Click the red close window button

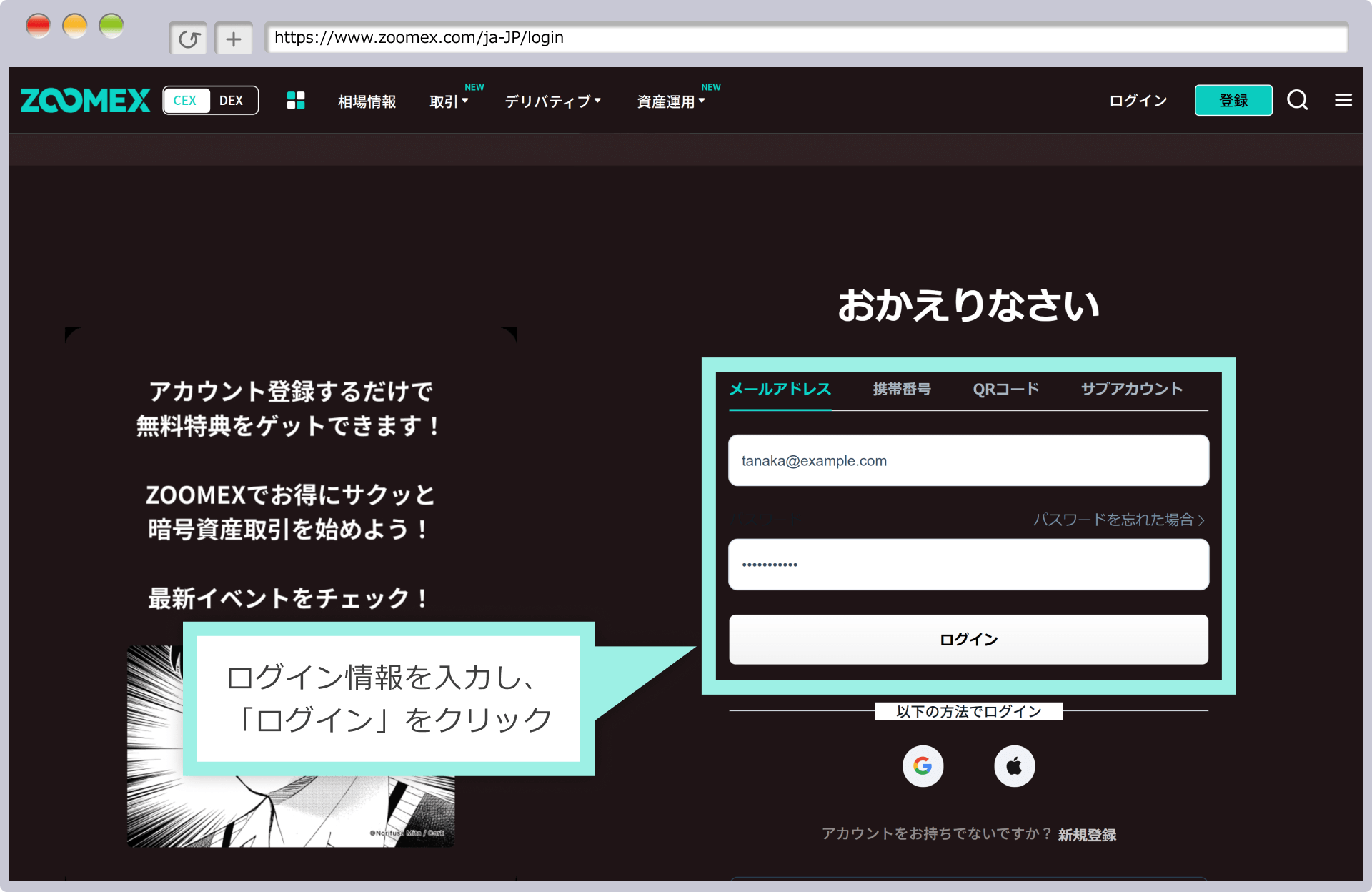38,26
